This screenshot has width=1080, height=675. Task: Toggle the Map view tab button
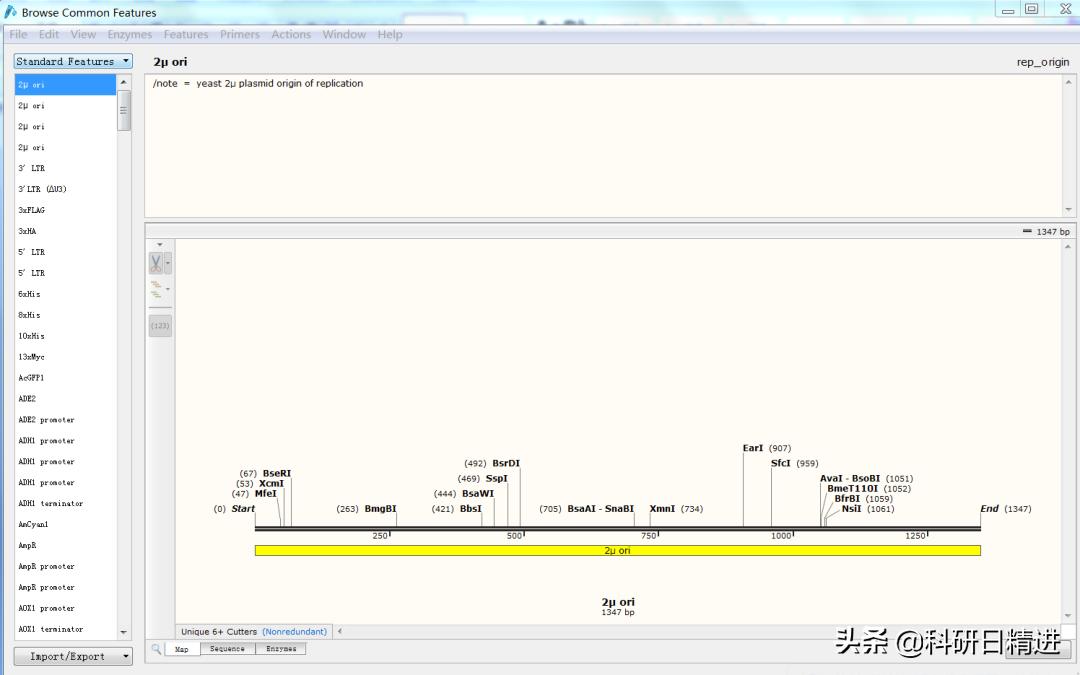182,649
